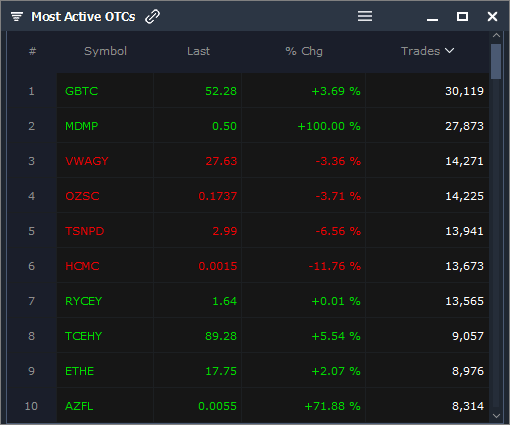Open the TSNPD row
The image size is (510, 425).
pos(273,231)
